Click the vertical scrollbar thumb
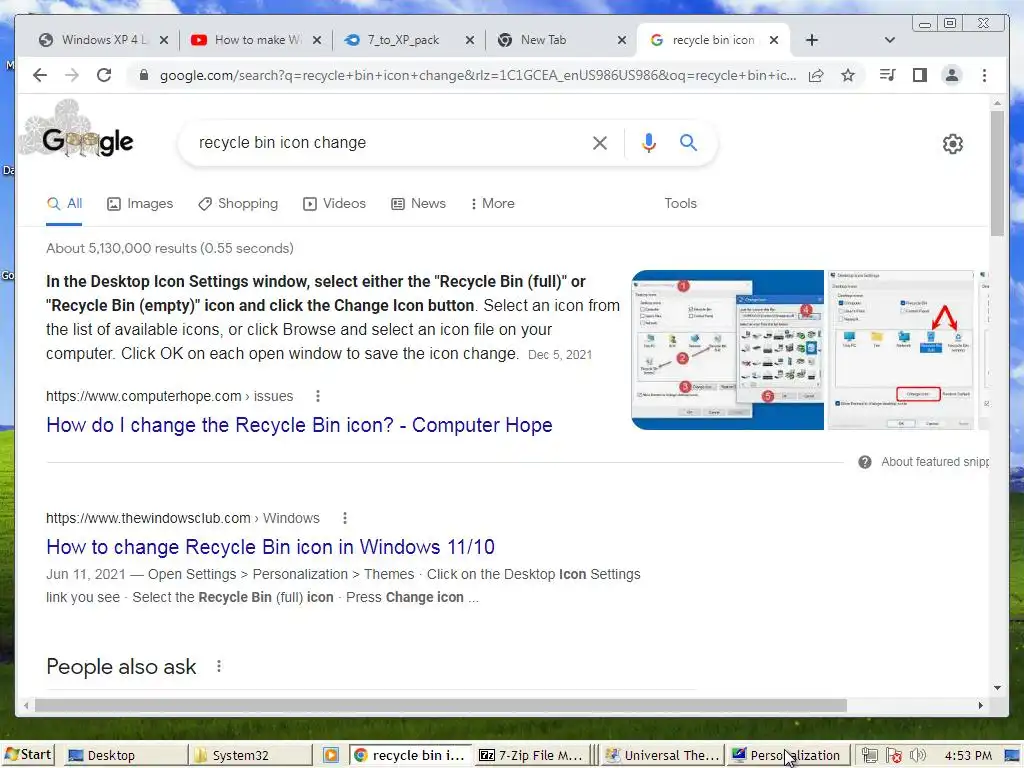 pos(997,173)
